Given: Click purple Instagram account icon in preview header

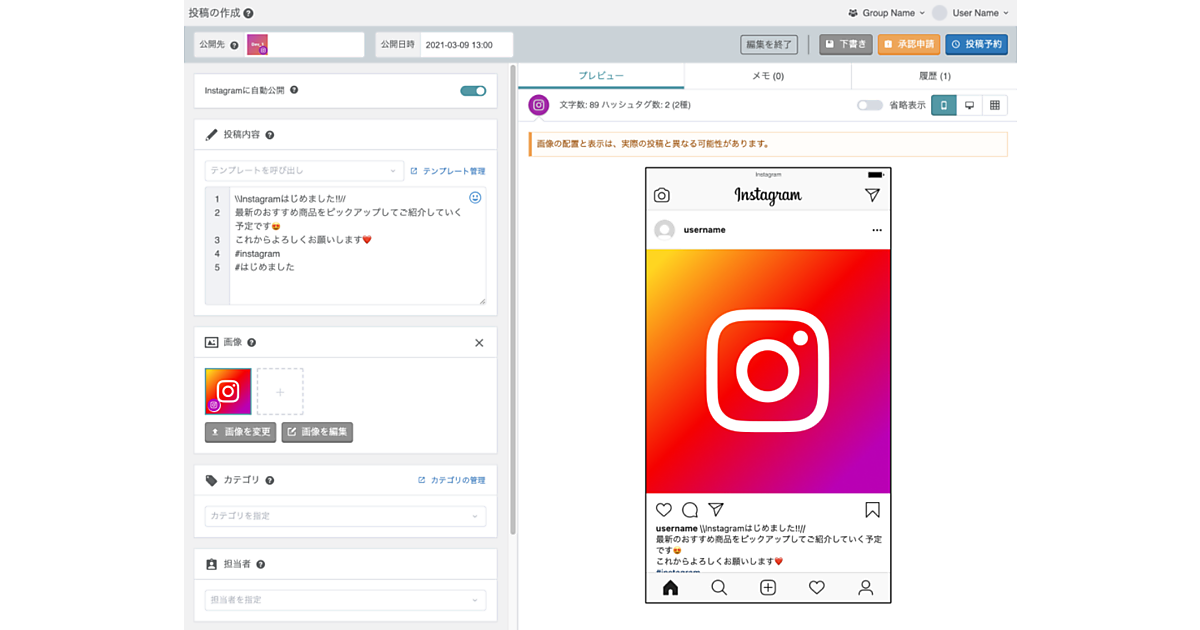Looking at the screenshot, I should [539, 105].
